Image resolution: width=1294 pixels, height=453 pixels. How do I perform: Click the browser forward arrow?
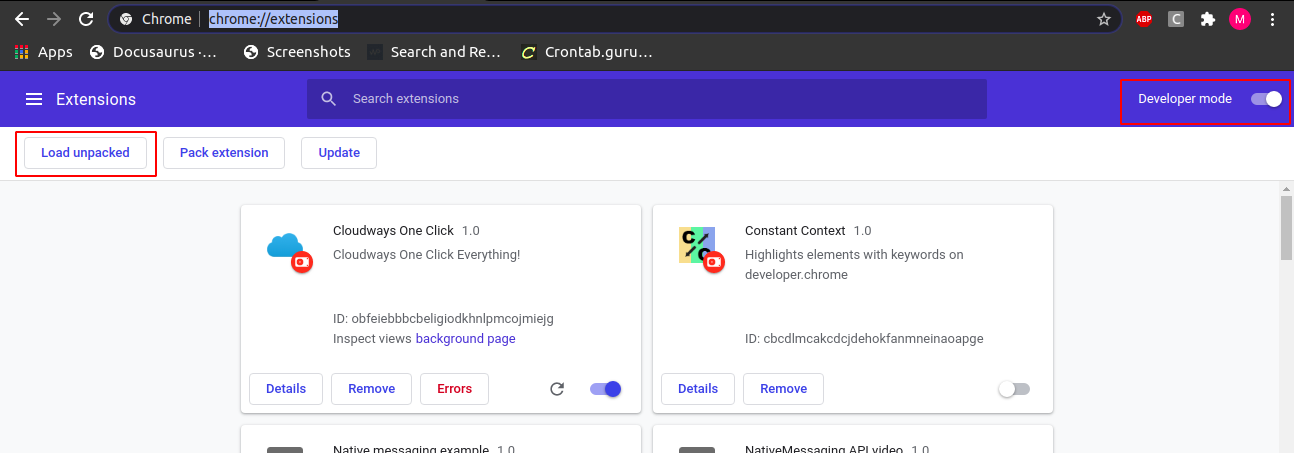[54, 19]
